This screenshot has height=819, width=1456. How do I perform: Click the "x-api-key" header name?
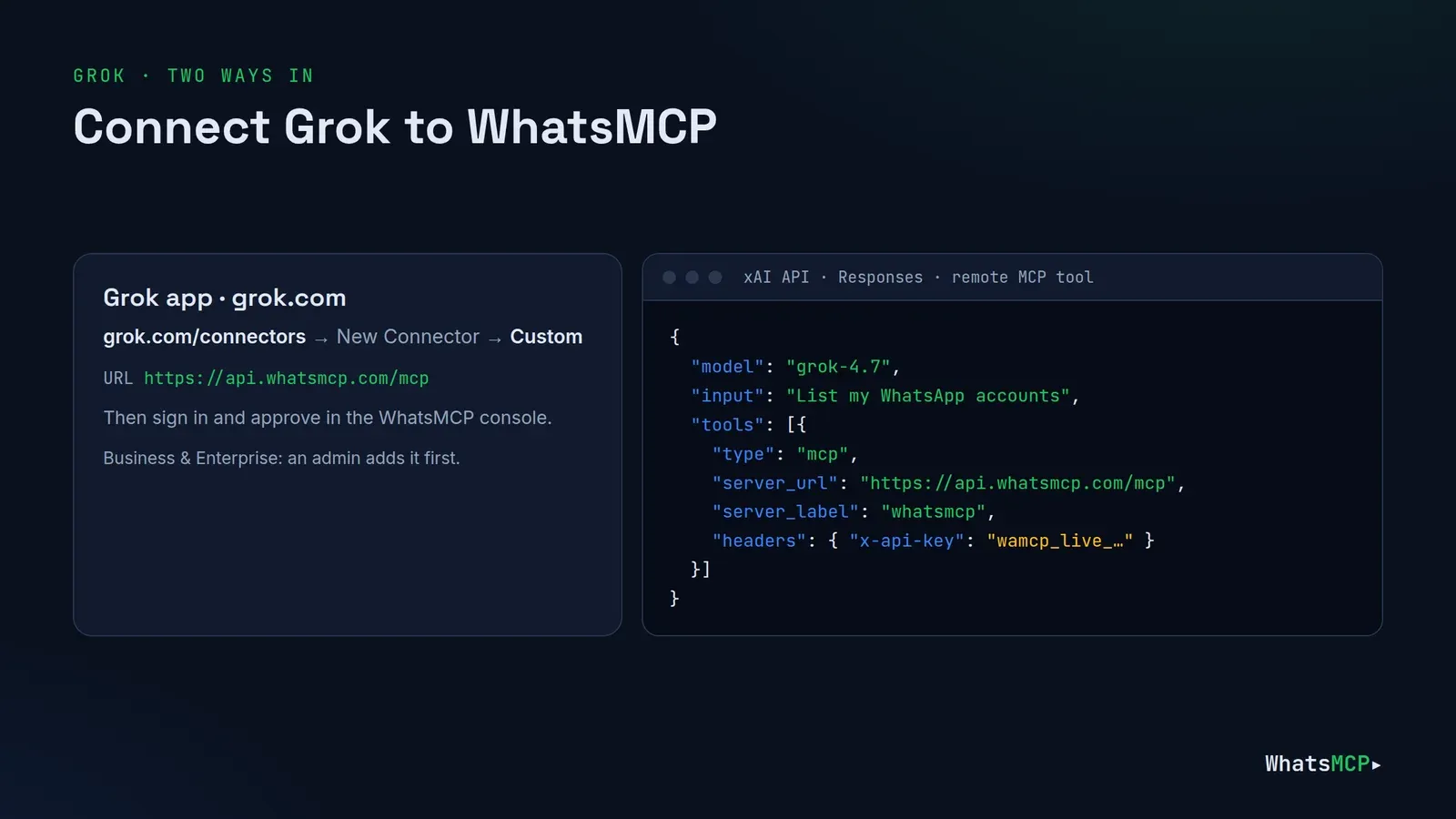coord(906,541)
